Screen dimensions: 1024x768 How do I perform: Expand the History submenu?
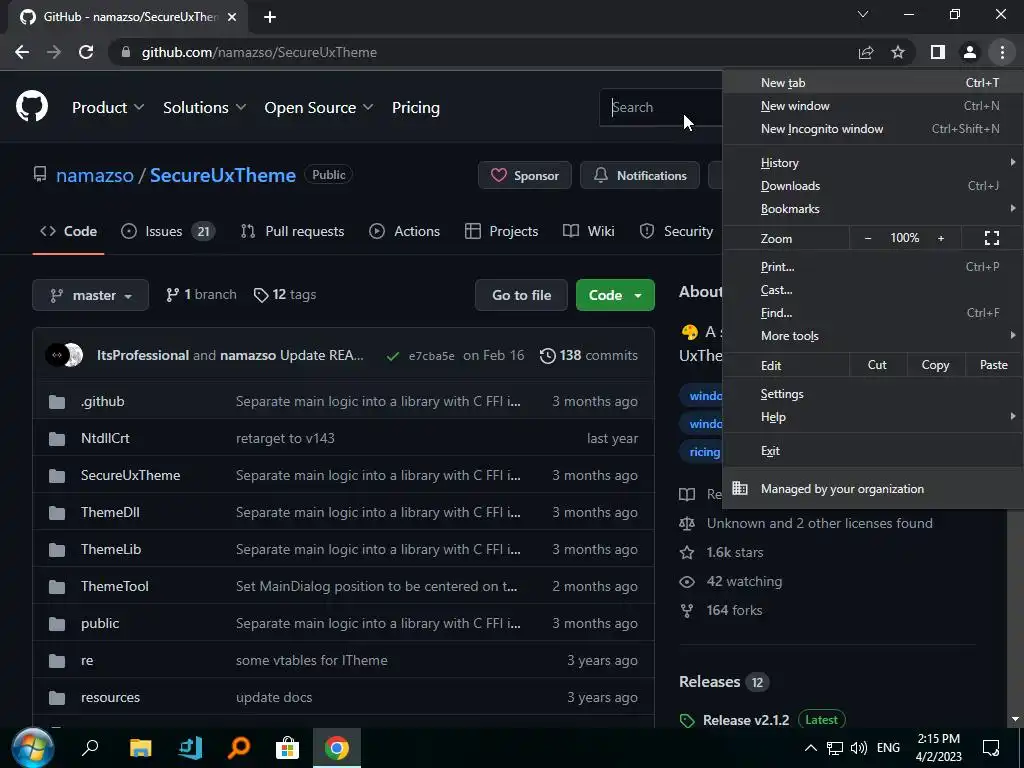873,163
